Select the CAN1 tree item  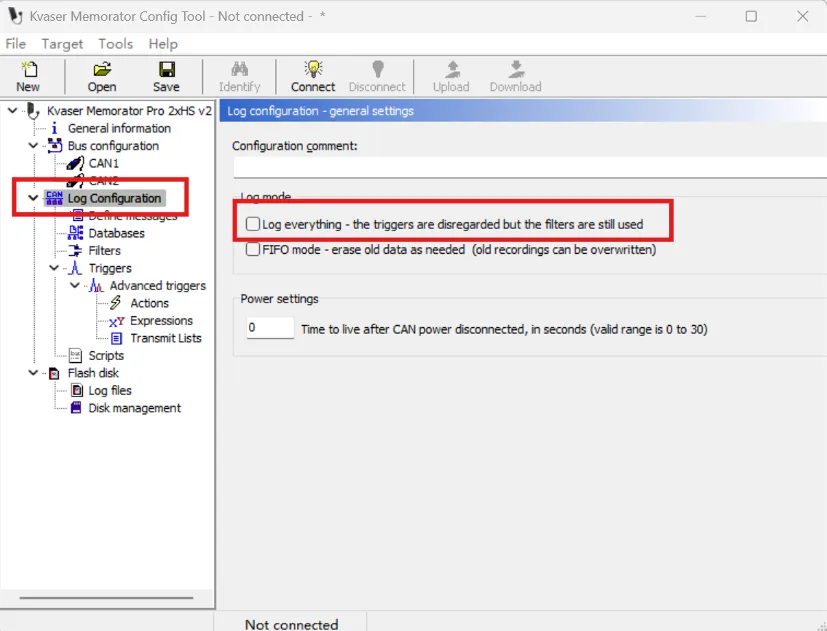[x=104, y=163]
